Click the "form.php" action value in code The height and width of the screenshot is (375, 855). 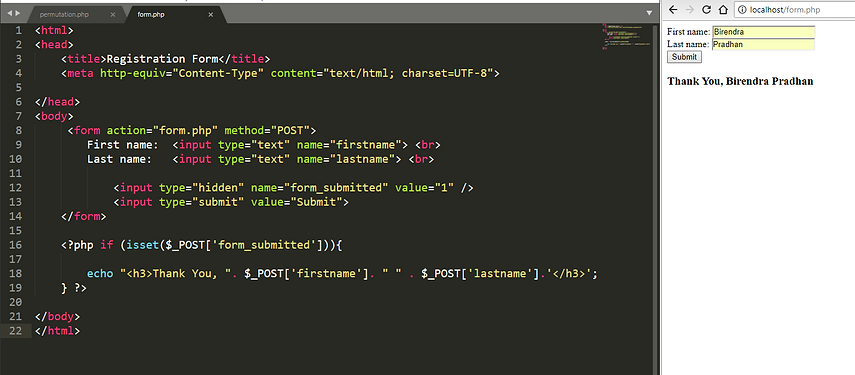185,130
